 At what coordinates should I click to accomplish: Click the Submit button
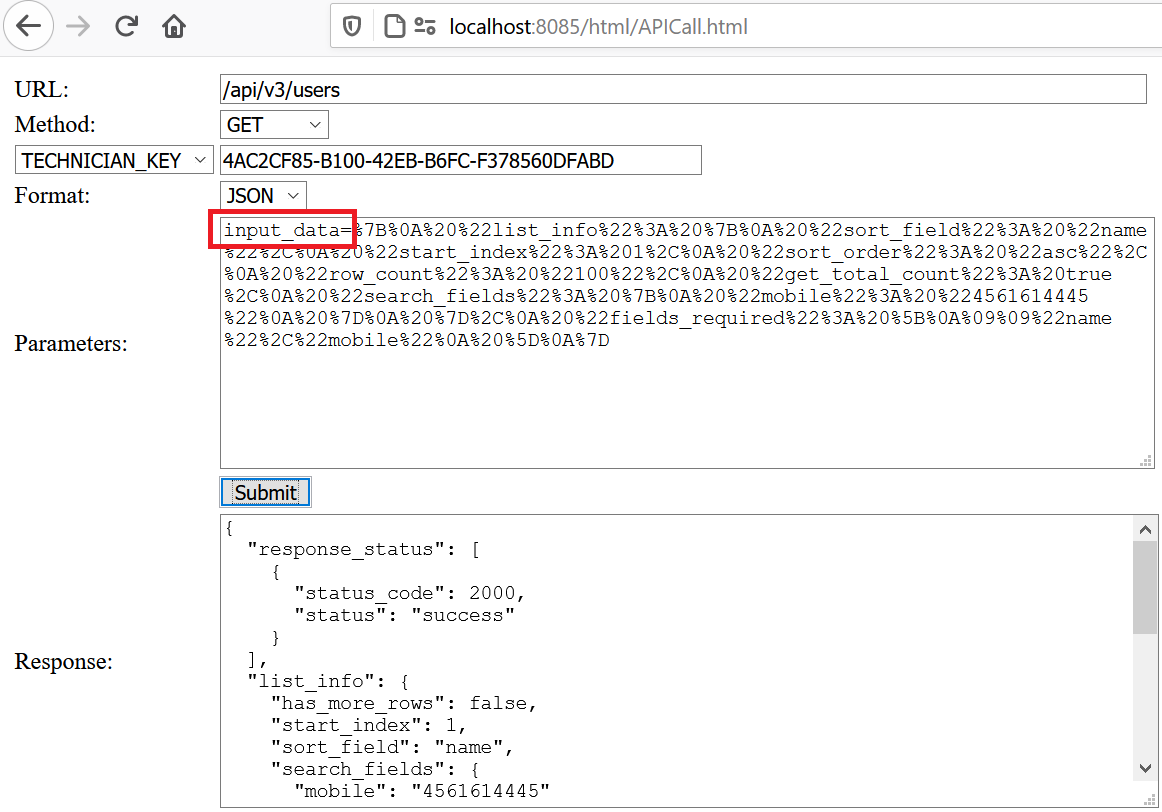click(x=265, y=492)
